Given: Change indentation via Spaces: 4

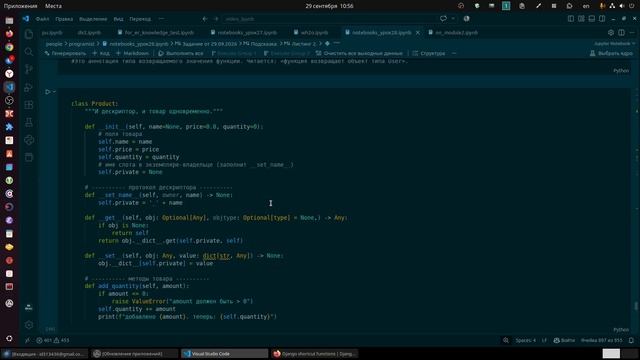Looking at the screenshot, I should click(x=525, y=340).
